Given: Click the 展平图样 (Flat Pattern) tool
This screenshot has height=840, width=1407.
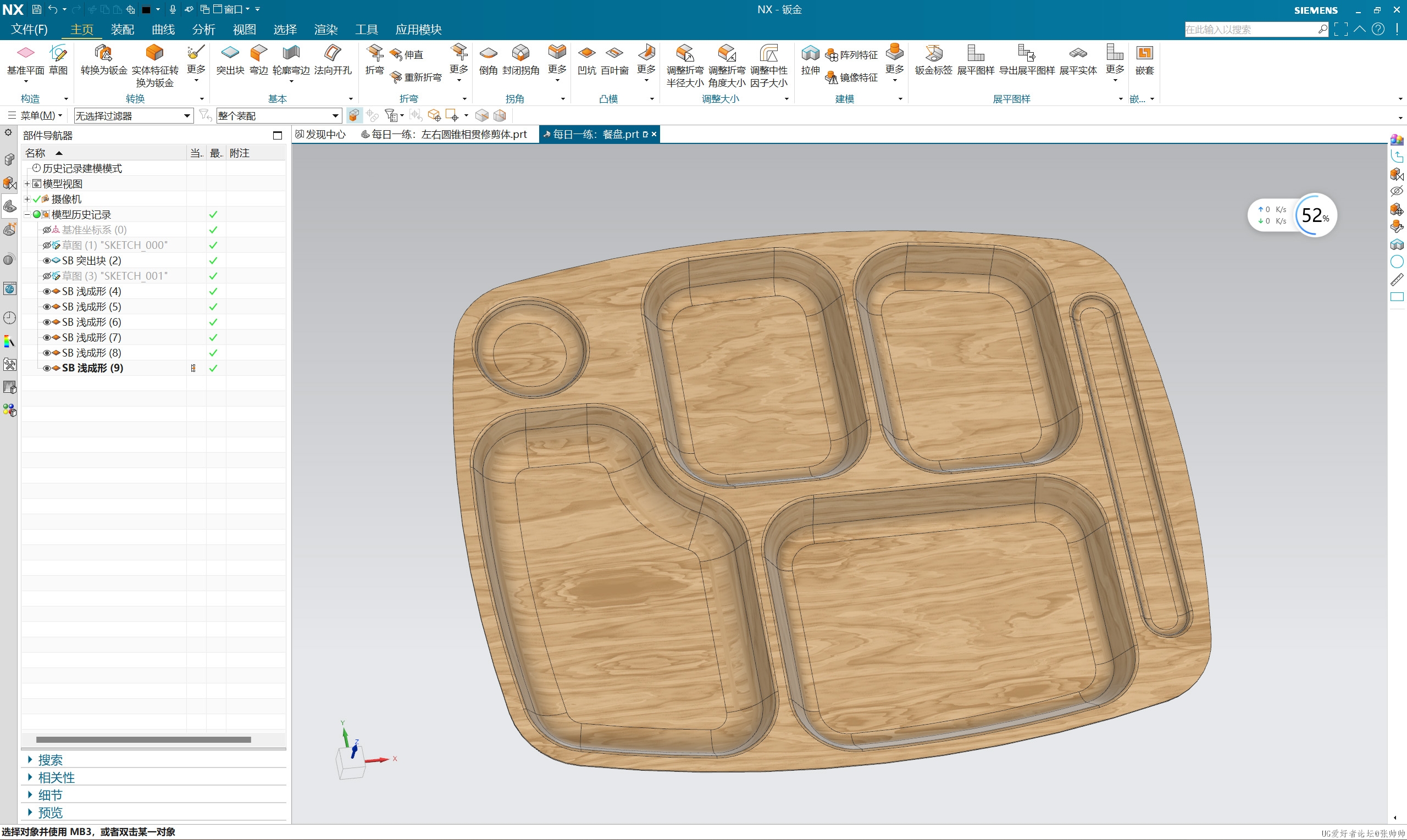Looking at the screenshot, I should pyautogui.click(x=976, y=60).
